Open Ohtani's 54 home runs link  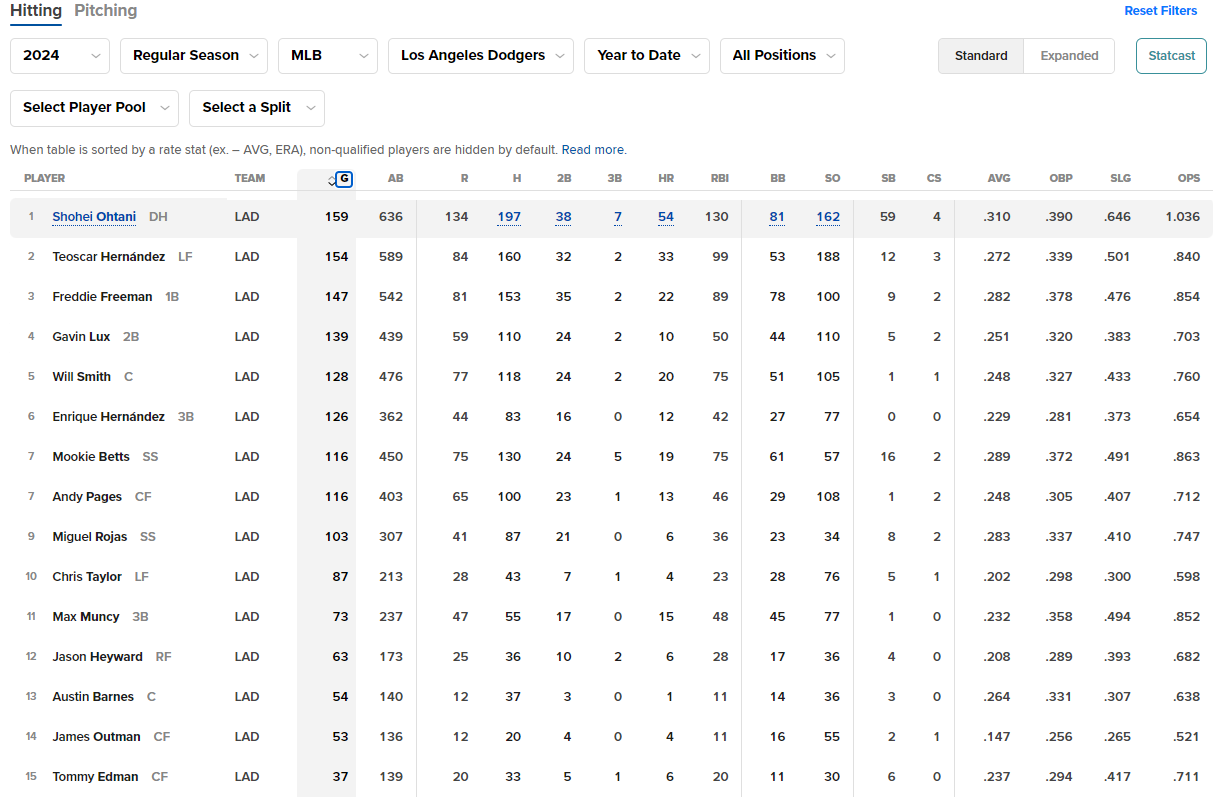666,217
